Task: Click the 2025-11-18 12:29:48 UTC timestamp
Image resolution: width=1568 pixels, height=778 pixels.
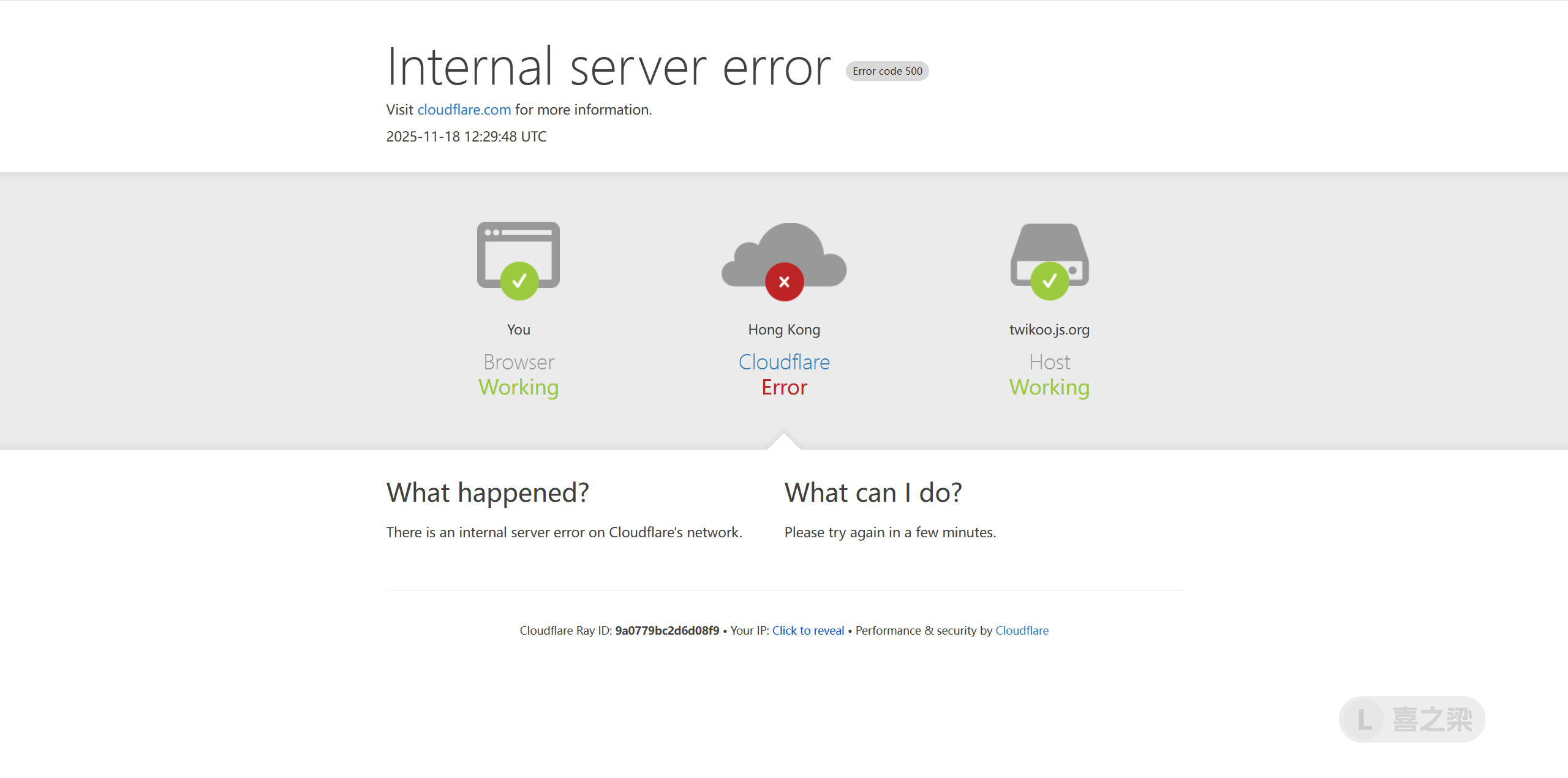Action: click(466, 137)
